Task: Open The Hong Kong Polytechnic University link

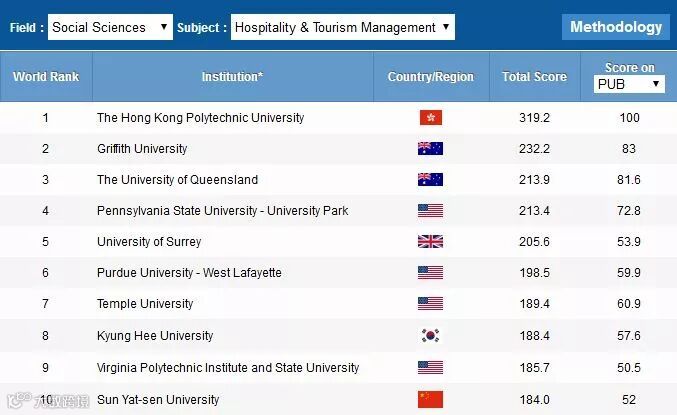Action: [x=200, y=118]
